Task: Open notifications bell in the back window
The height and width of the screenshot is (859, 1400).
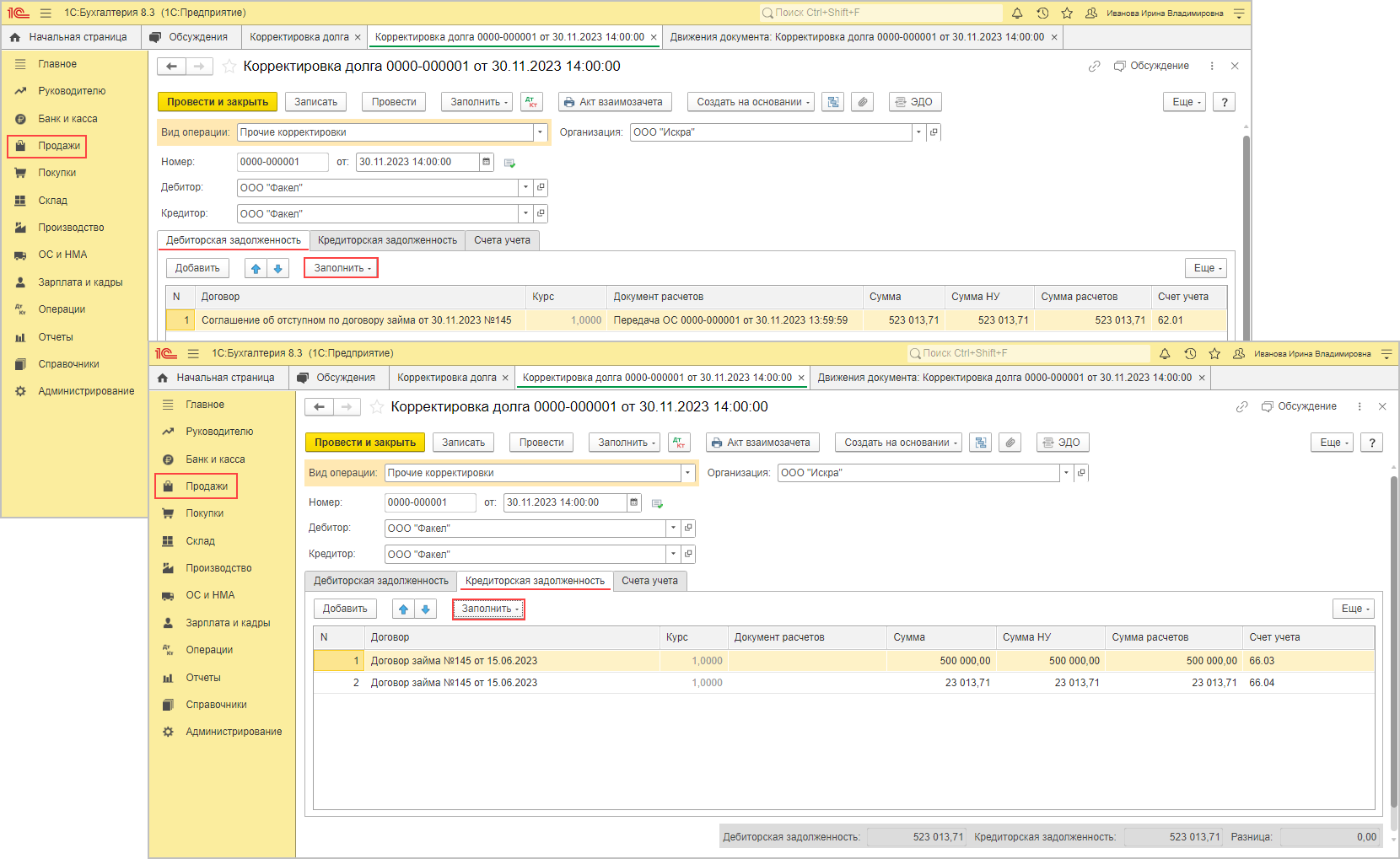Action: (1017, 13)
